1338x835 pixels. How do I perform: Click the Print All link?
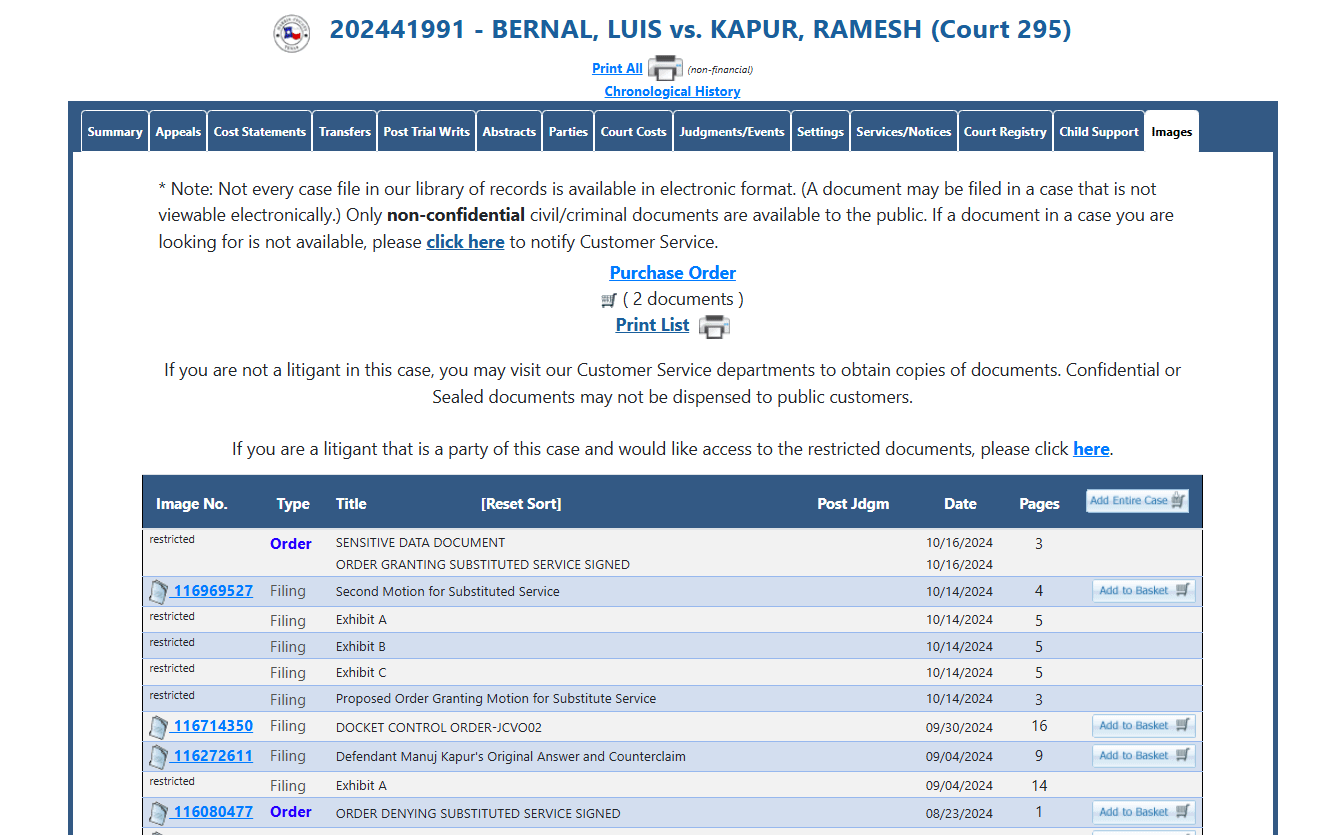point(617,68)
